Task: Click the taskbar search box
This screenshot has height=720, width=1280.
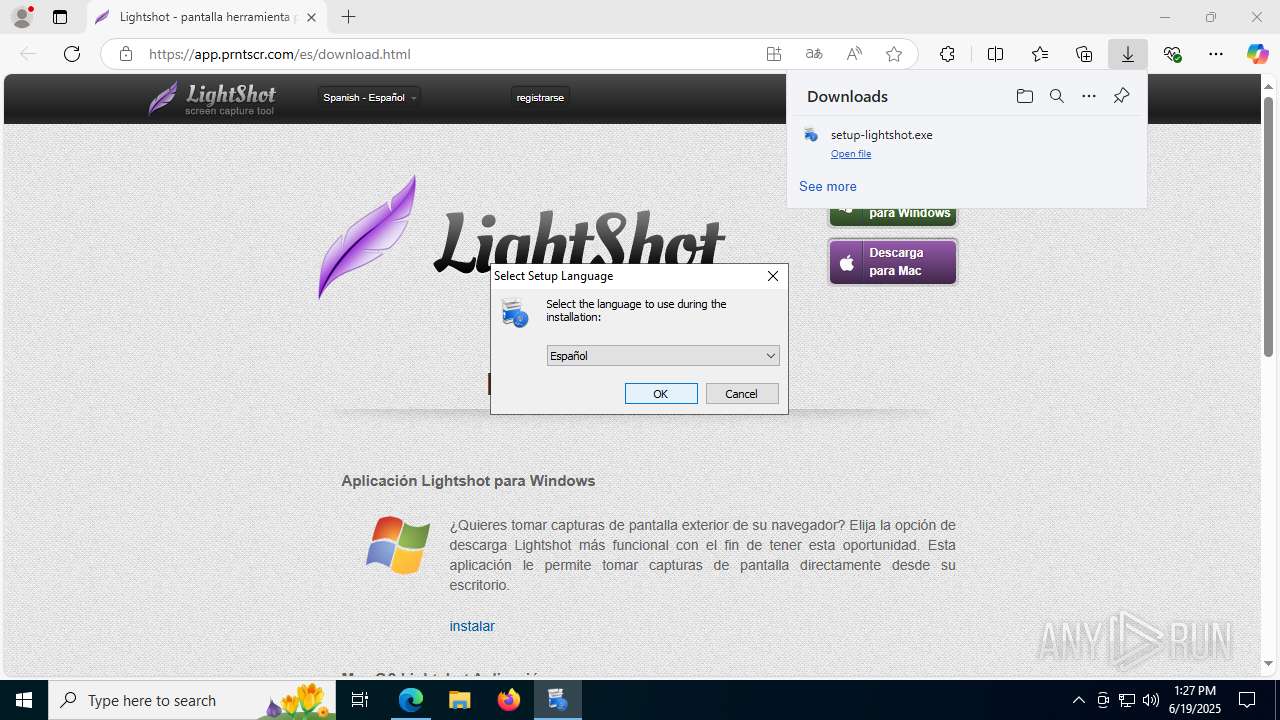Action: tap(190, 700)
